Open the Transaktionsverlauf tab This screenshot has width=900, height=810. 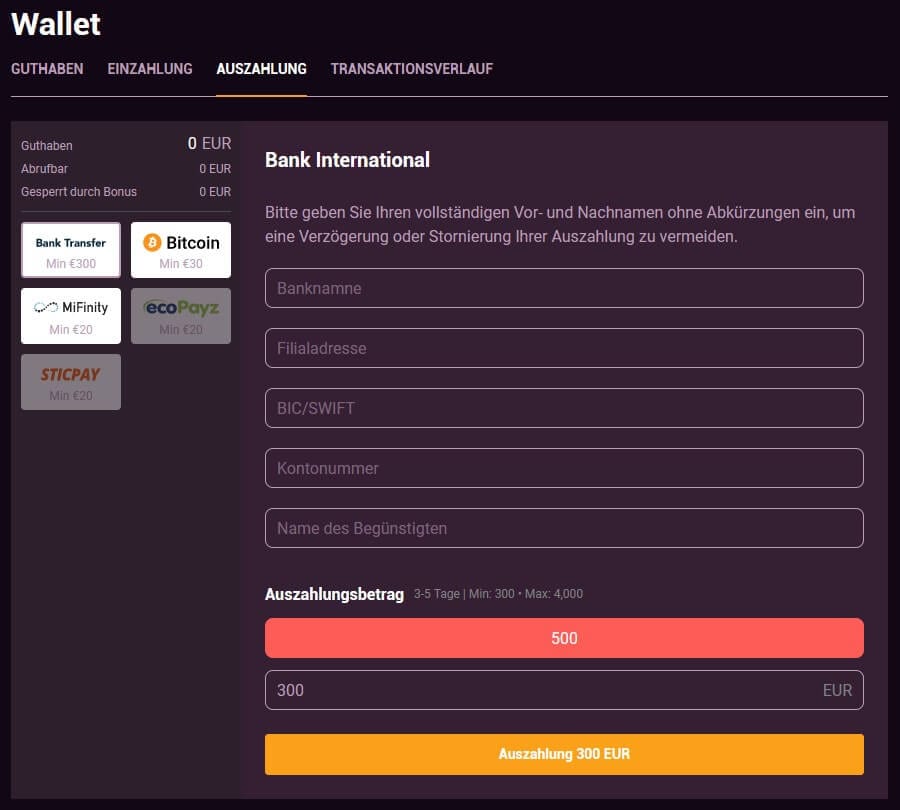point(412,69)
